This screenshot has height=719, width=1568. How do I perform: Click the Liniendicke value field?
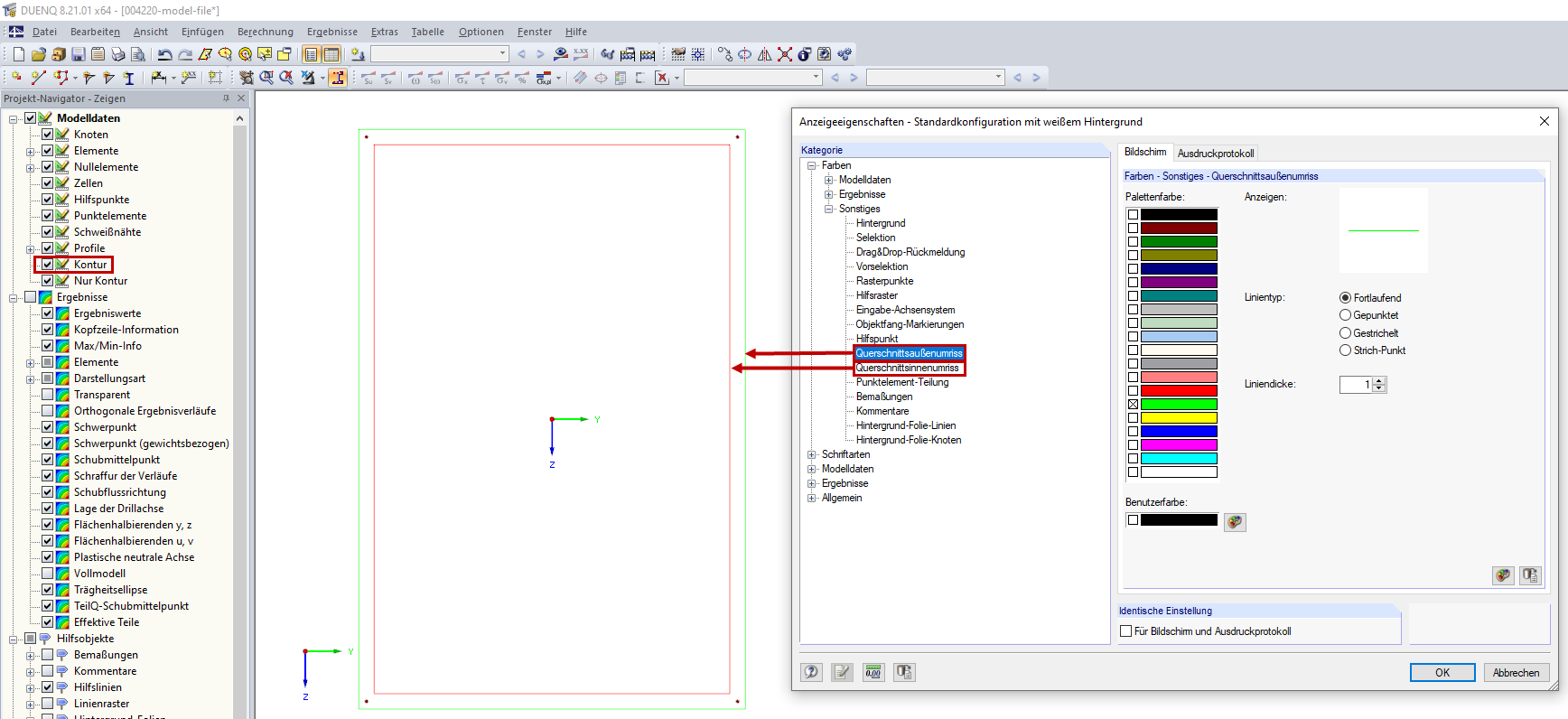1357,385
